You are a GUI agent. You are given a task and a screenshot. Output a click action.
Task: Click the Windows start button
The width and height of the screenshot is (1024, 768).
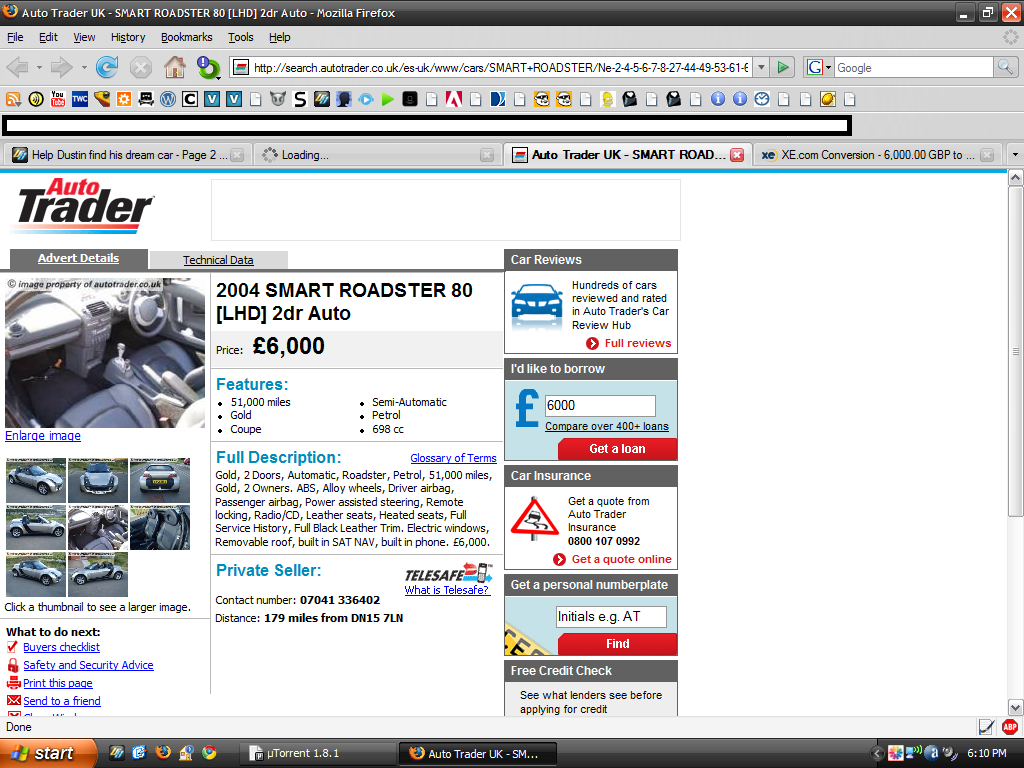click(x=47, y=753)
